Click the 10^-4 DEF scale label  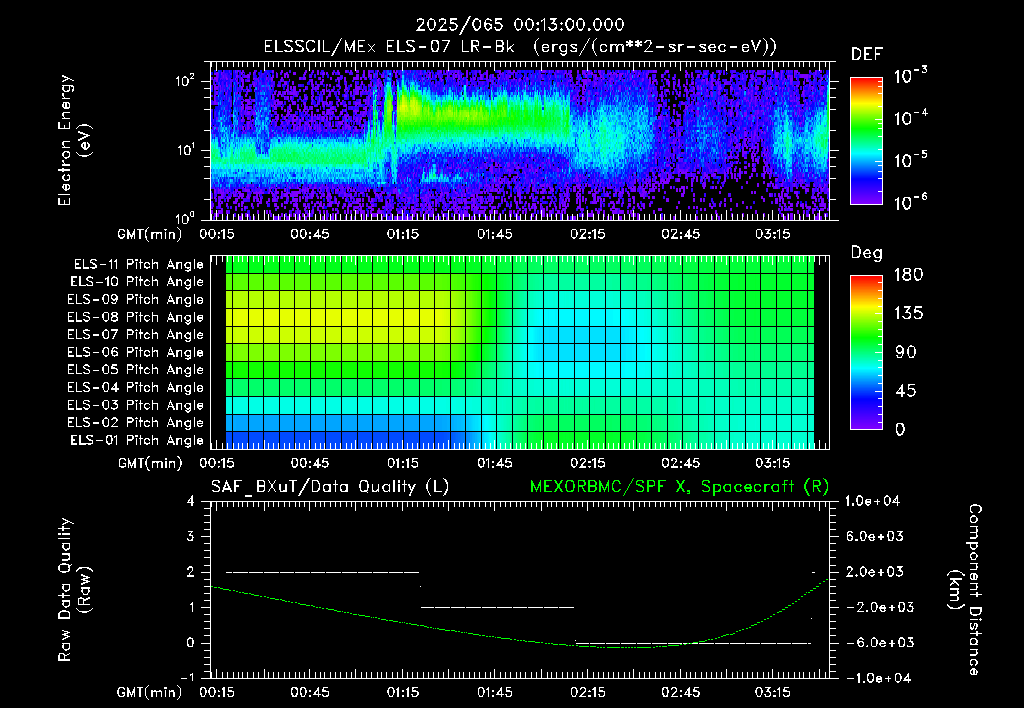click(x=910, y=118)
